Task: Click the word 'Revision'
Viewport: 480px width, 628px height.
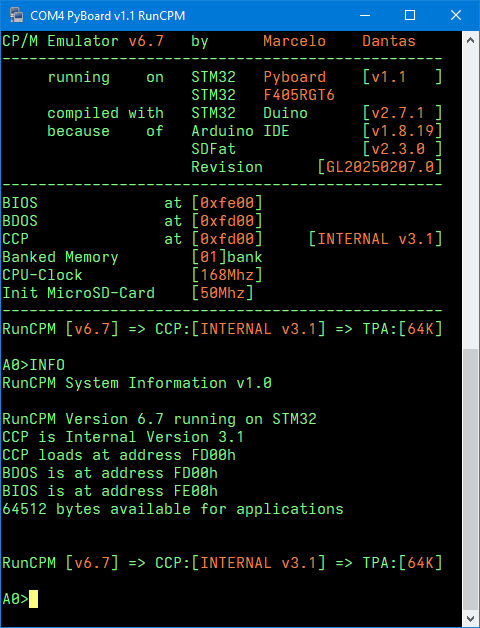Action: pos(227,167)
